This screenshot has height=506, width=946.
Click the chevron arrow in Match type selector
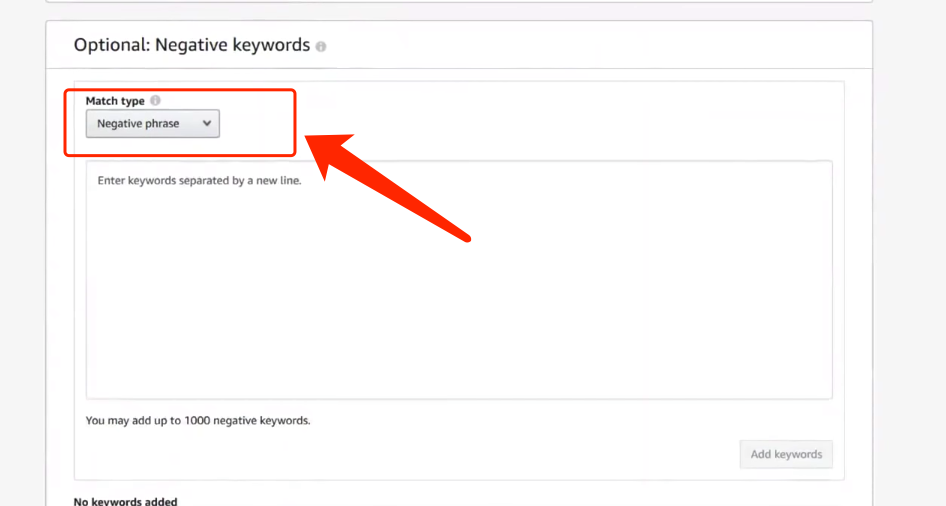pos(207,124)
